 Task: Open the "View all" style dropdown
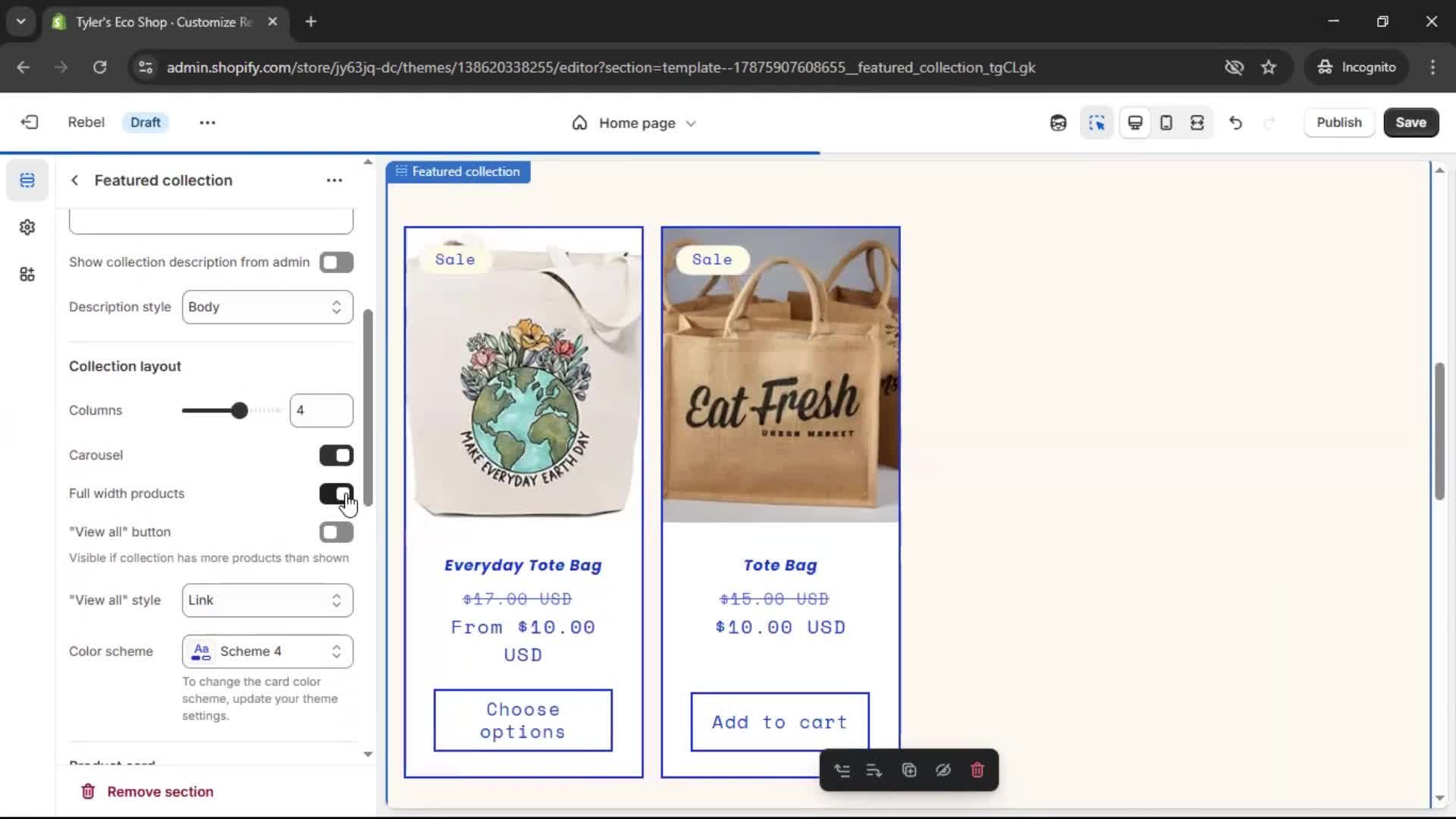[x=267, y=601]
